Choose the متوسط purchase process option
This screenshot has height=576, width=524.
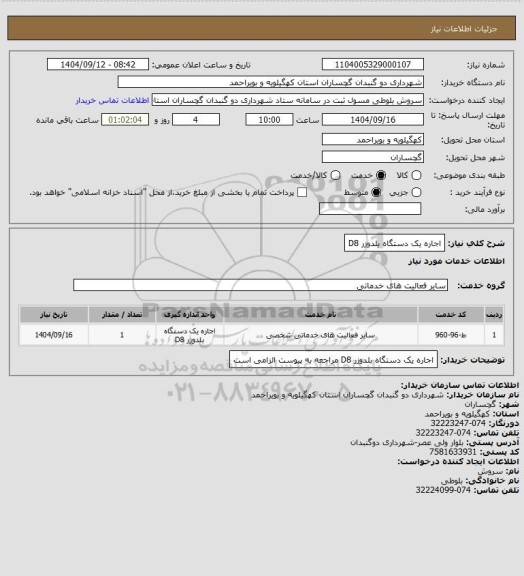pos(376,192)
